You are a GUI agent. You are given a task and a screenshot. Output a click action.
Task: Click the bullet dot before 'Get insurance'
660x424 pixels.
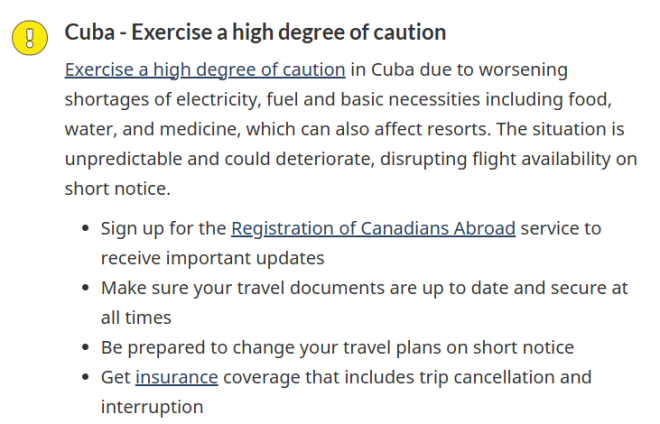tap(85, 378)
